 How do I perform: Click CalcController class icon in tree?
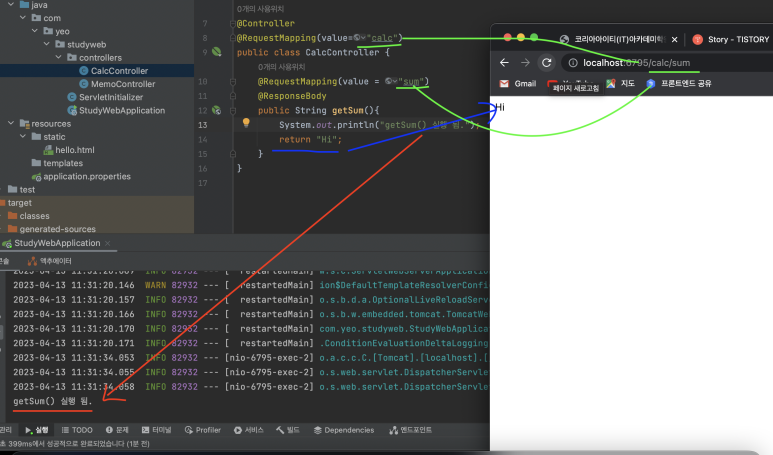click(84, 71)
